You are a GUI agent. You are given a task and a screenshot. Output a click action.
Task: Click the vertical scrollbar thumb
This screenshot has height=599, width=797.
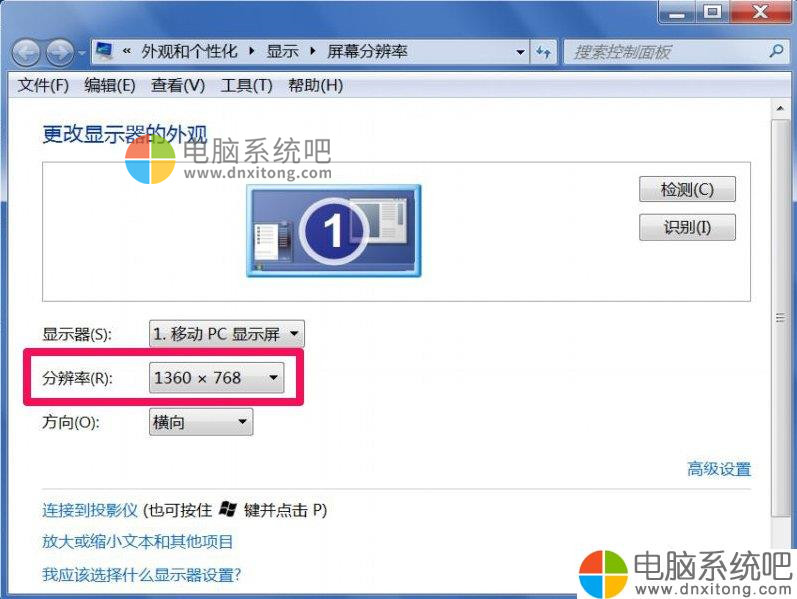pos(780,318)
